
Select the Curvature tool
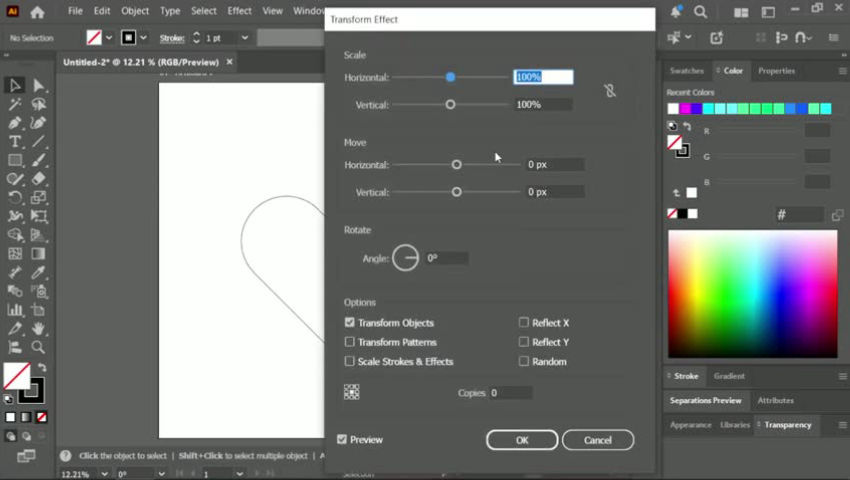[x=38, y=123]
